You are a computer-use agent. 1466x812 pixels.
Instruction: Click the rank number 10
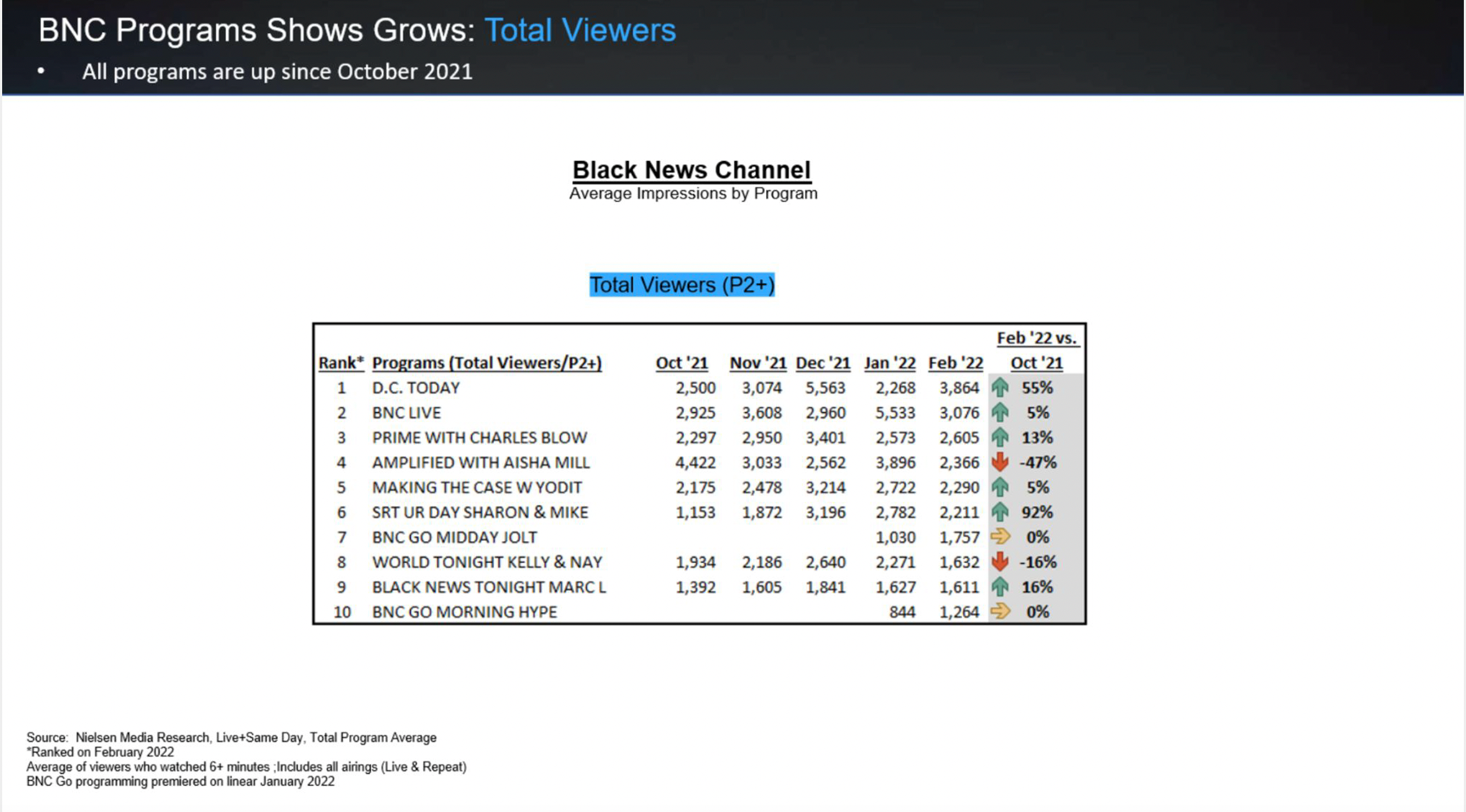tap(342, 612)
